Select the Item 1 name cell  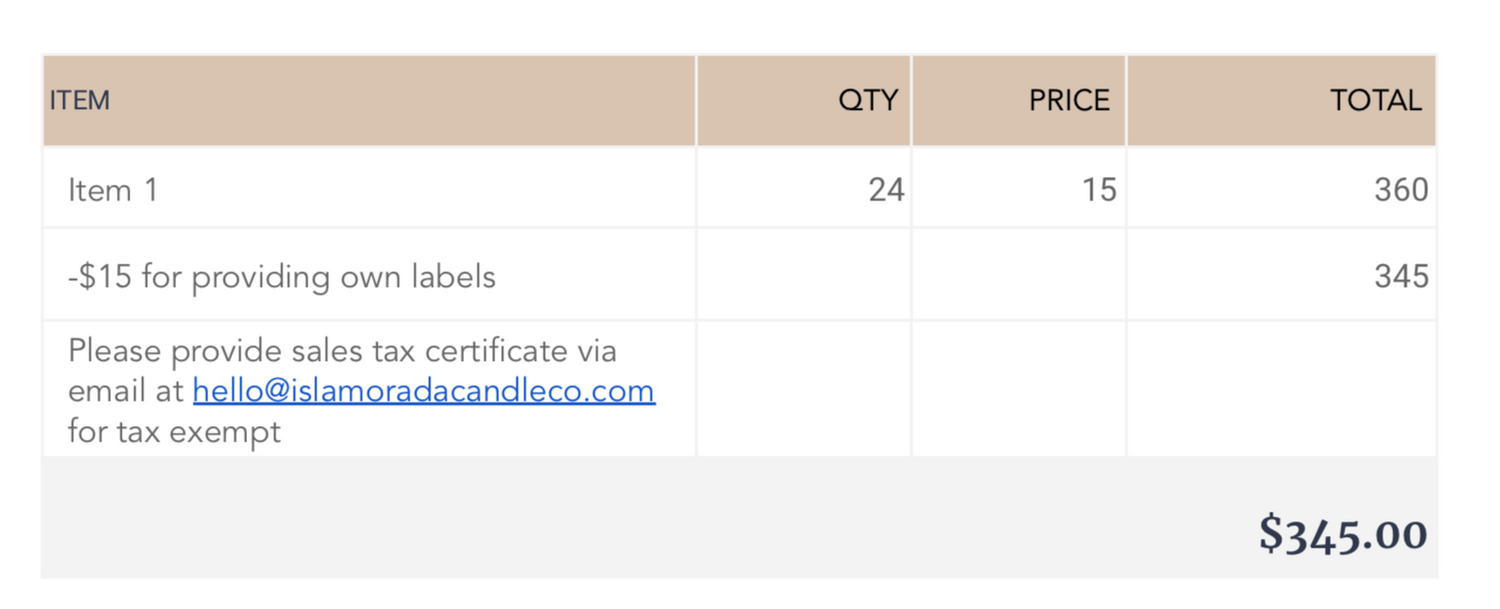point(369,188)
